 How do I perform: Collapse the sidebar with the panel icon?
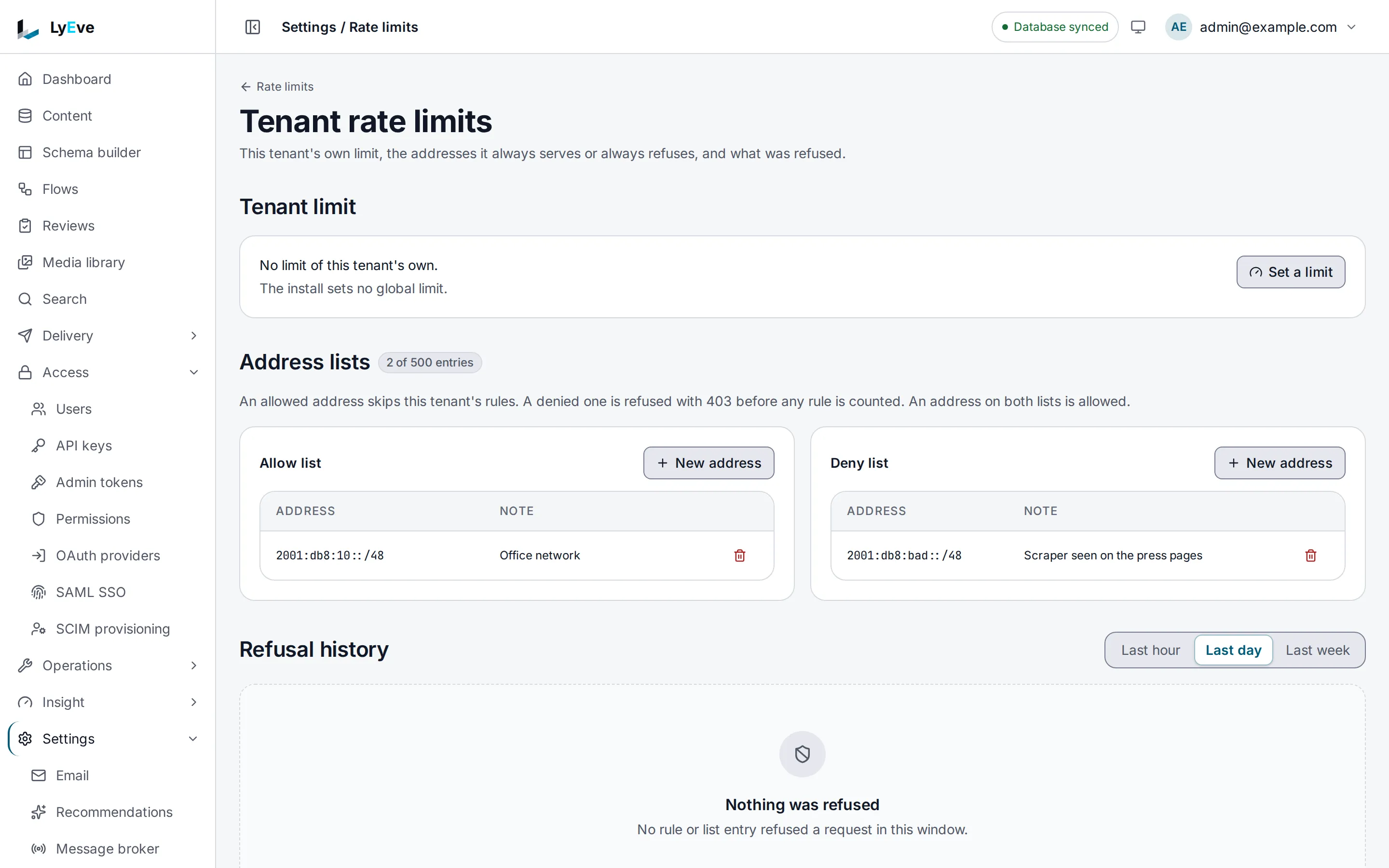(x=253, y=27)
